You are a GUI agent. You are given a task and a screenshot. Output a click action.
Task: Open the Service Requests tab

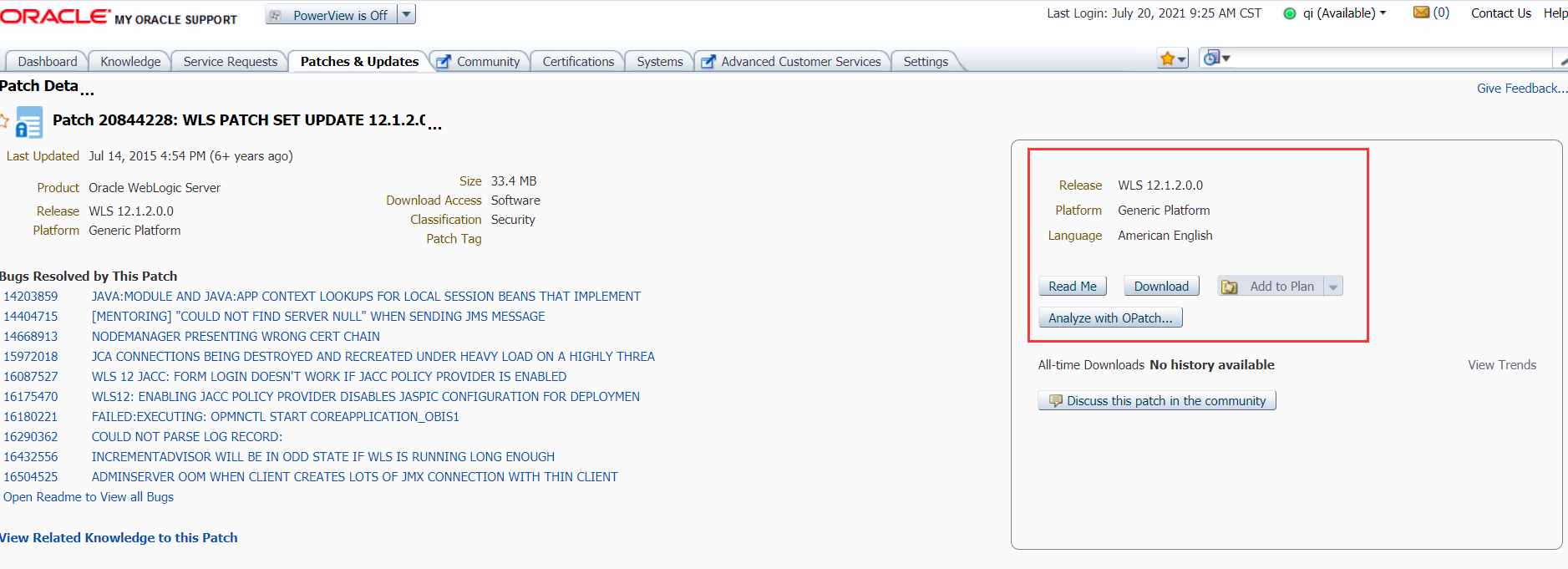click(231, 62)
